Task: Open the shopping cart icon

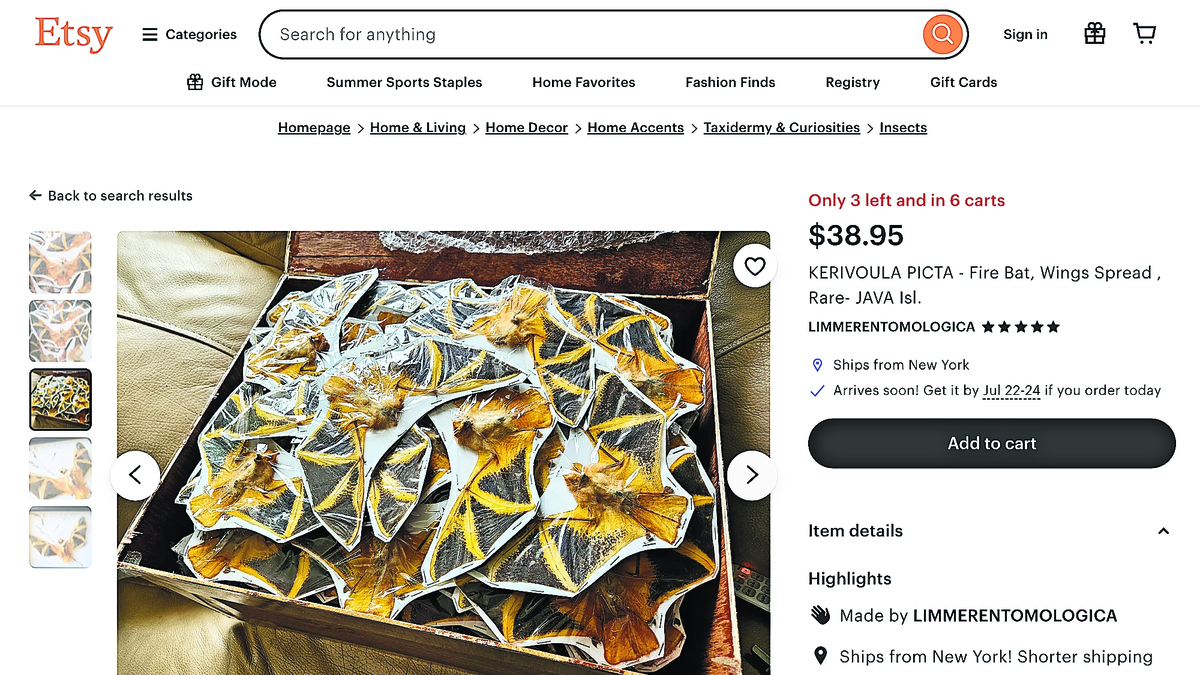Action: pos(1144,34)
